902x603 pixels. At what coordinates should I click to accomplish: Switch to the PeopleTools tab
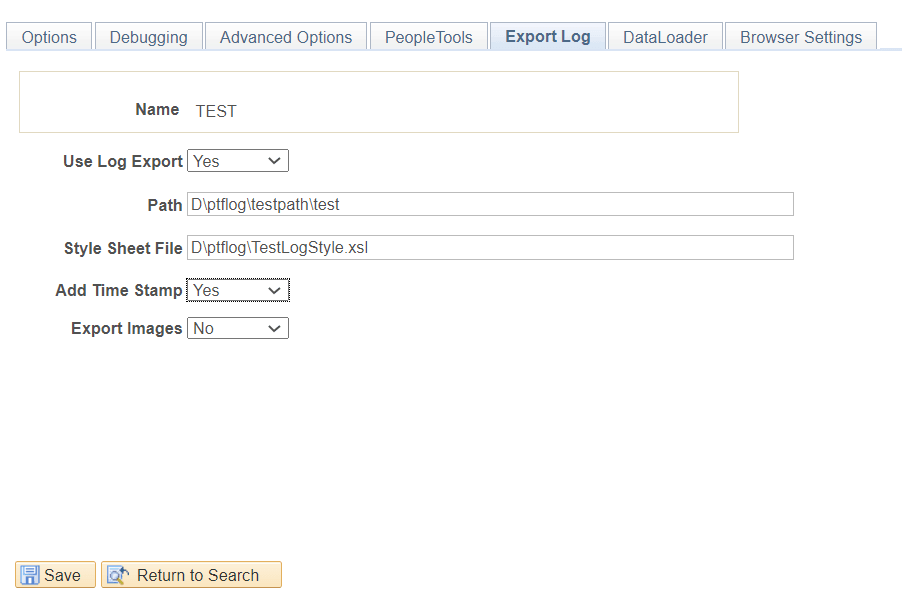click(428, 36)
